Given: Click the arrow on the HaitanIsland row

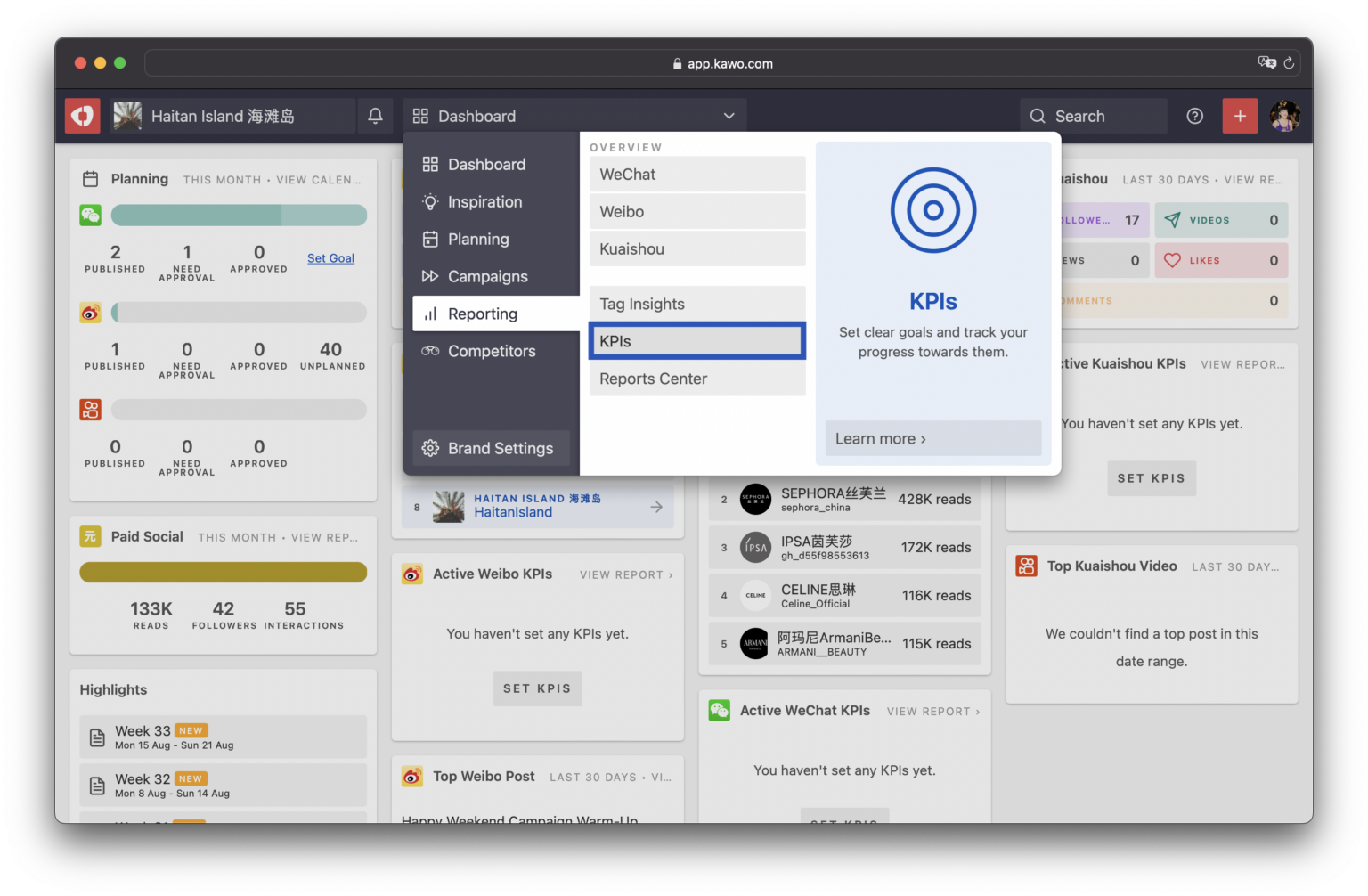Looking at the screenshot, I should 656,506.
